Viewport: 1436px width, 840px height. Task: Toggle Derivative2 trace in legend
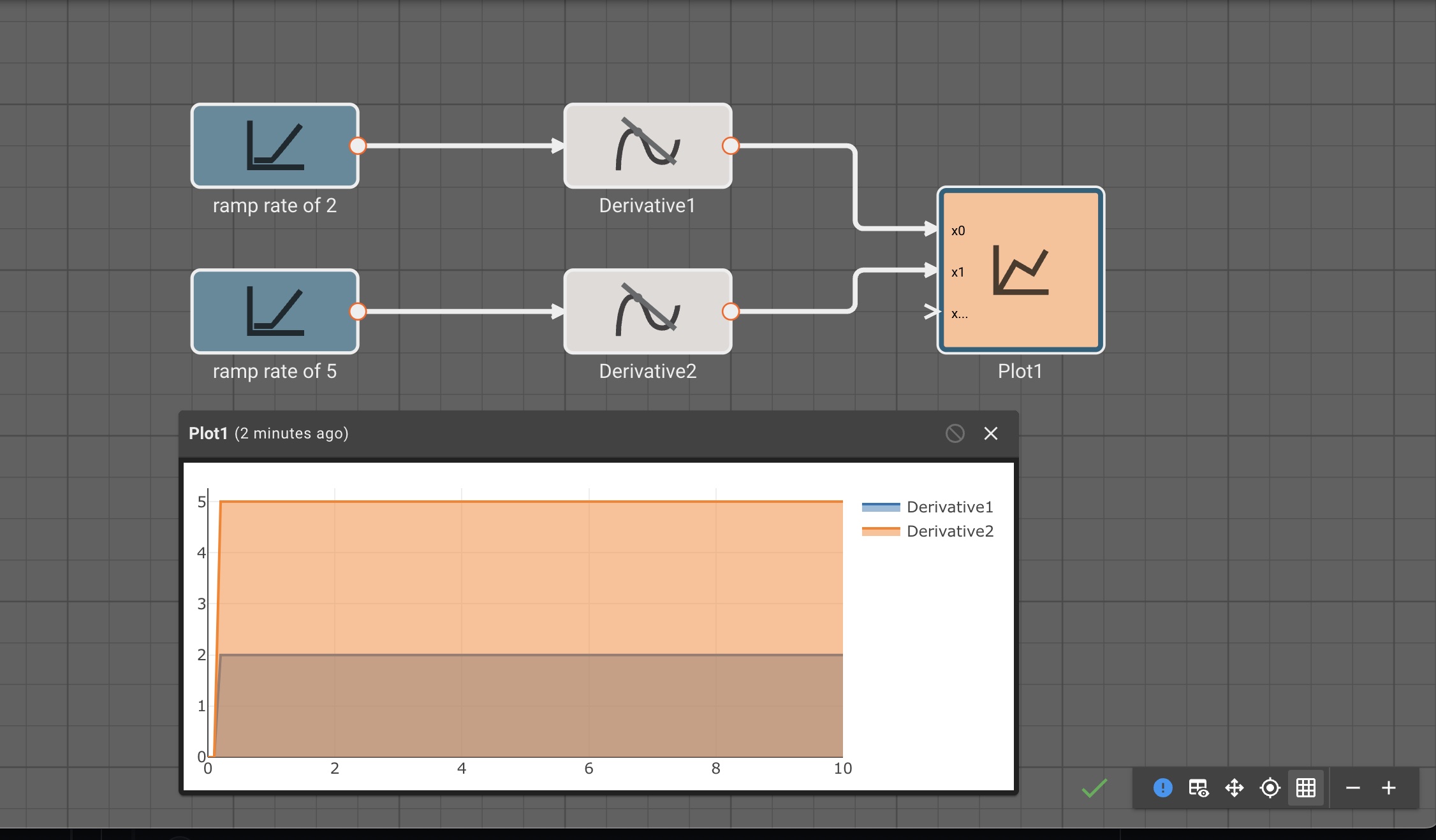pyautogui.click(x=928, y=531)
